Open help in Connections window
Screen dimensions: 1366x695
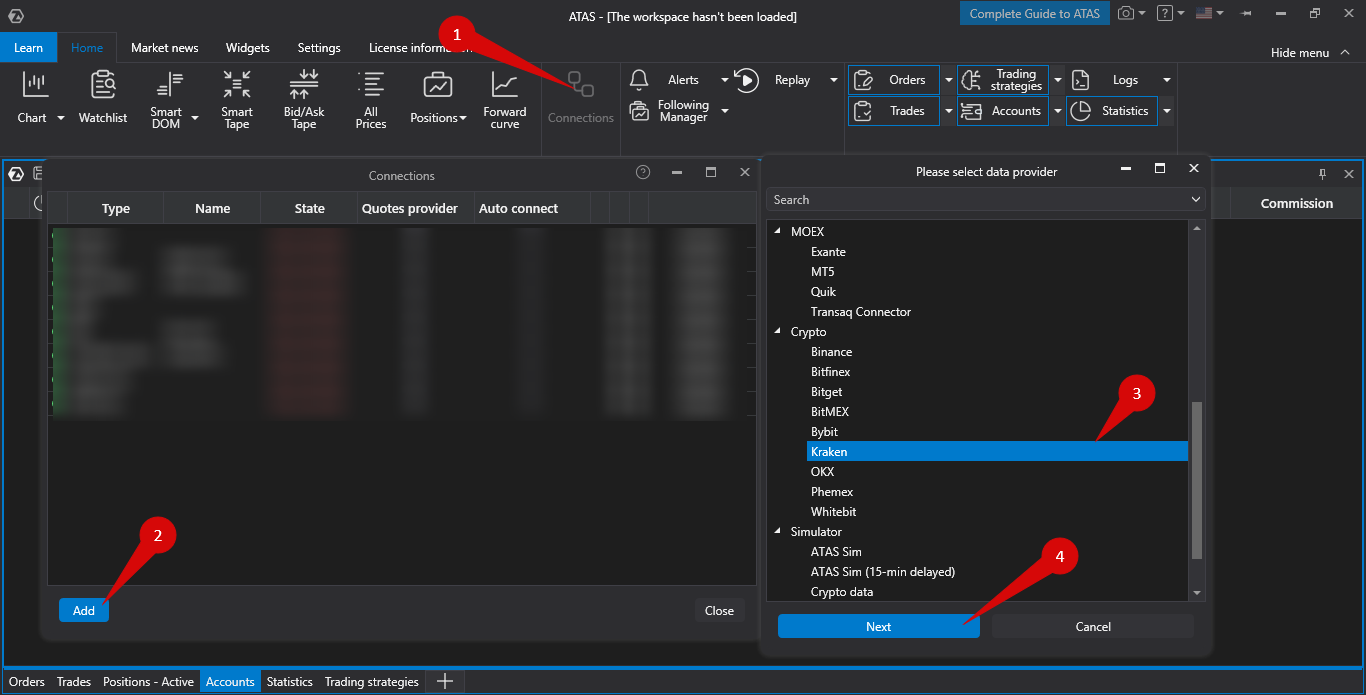pos(643,172)
